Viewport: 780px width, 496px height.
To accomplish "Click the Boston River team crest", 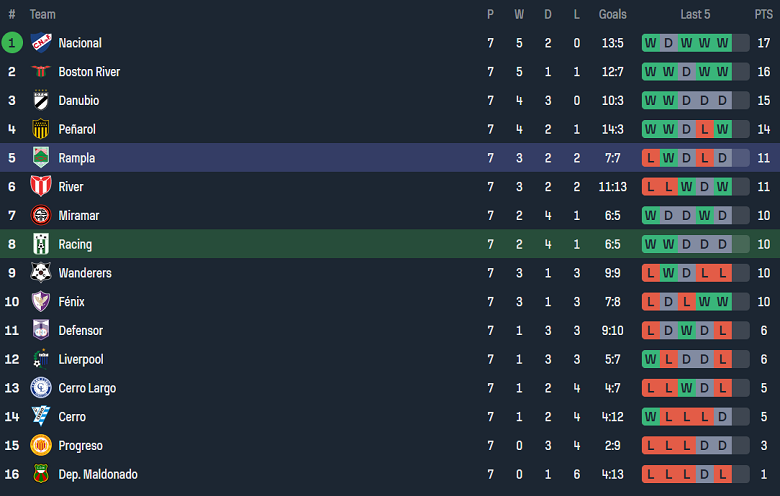I will click(x=41, y=72).
